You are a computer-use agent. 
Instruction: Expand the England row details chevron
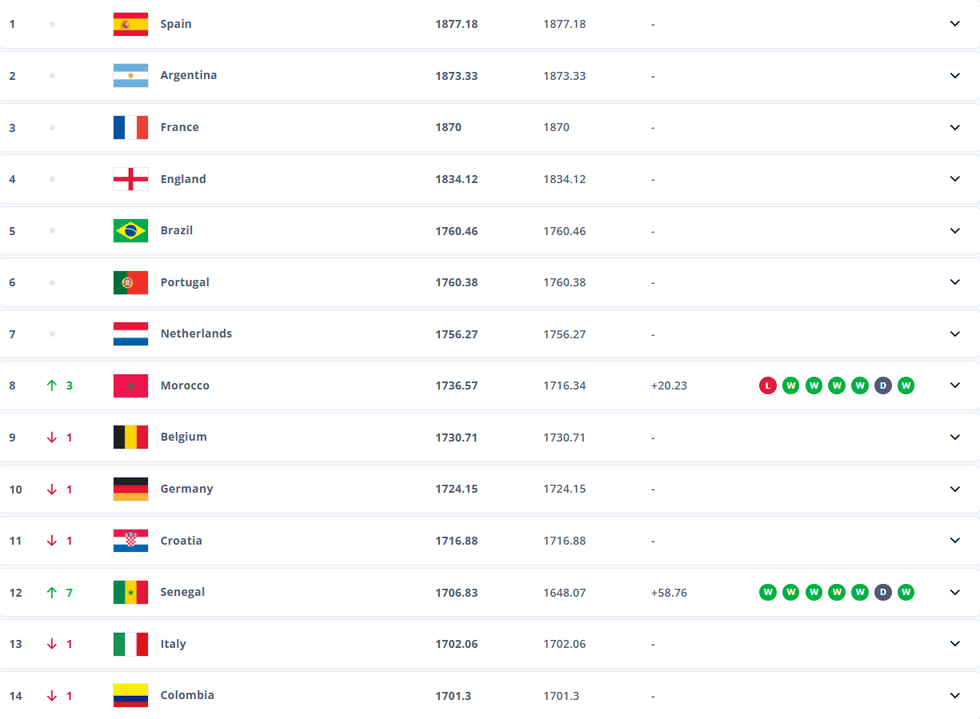click(x=955, y=179)
